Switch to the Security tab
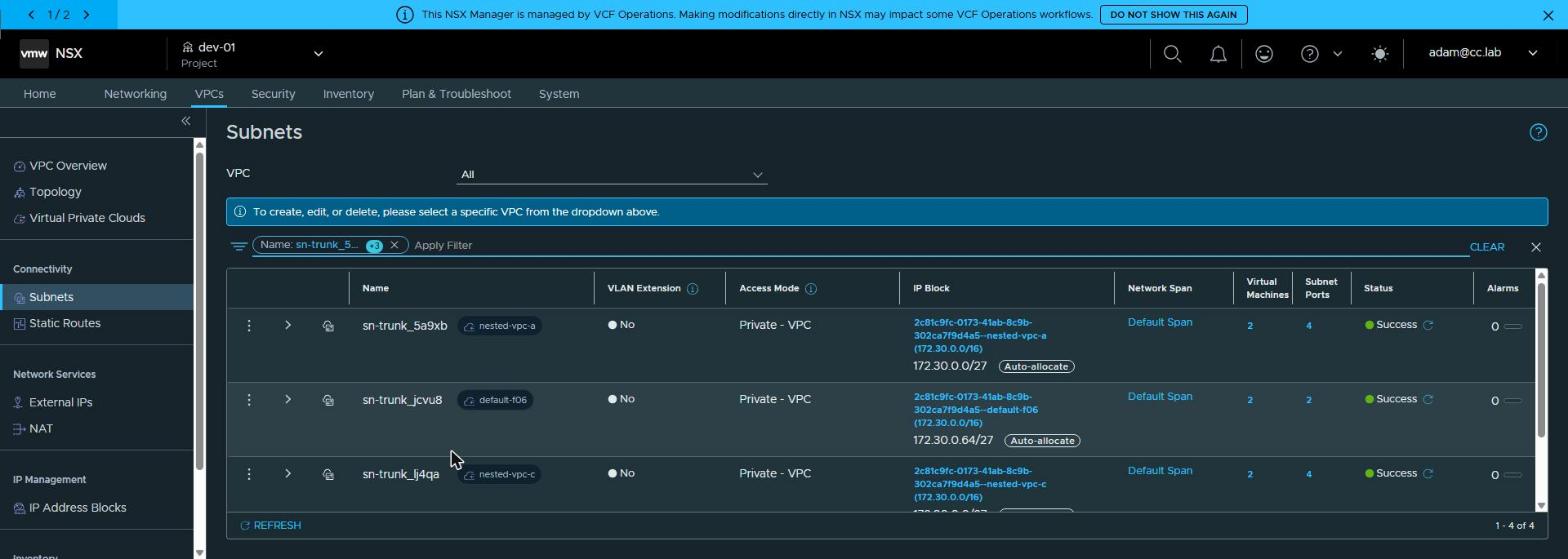The image size is (1568, 559). click(x=273, y=94)
